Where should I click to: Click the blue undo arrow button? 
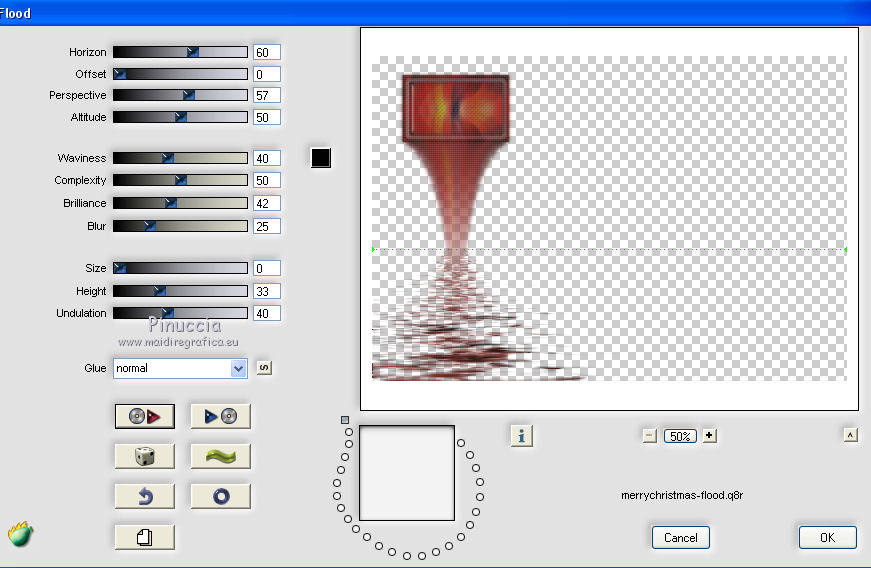[145, 496]
